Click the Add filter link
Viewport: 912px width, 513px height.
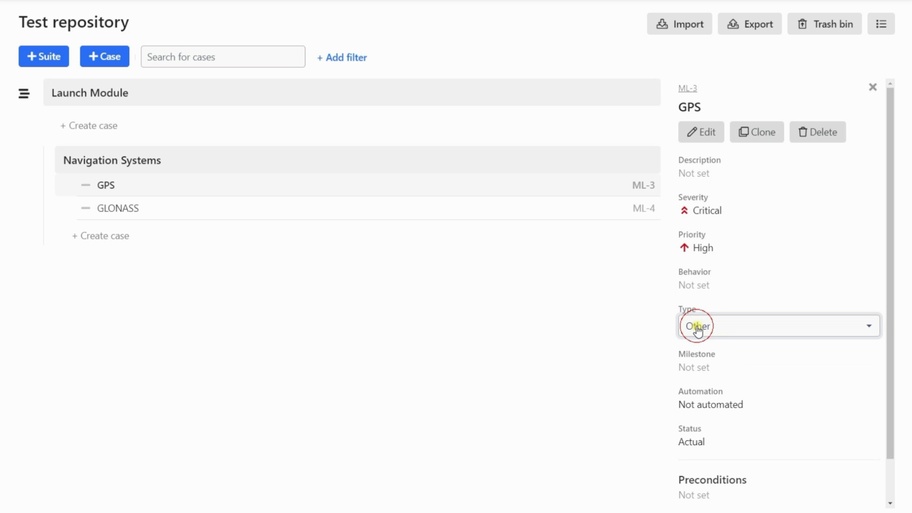tap(342, 58)
